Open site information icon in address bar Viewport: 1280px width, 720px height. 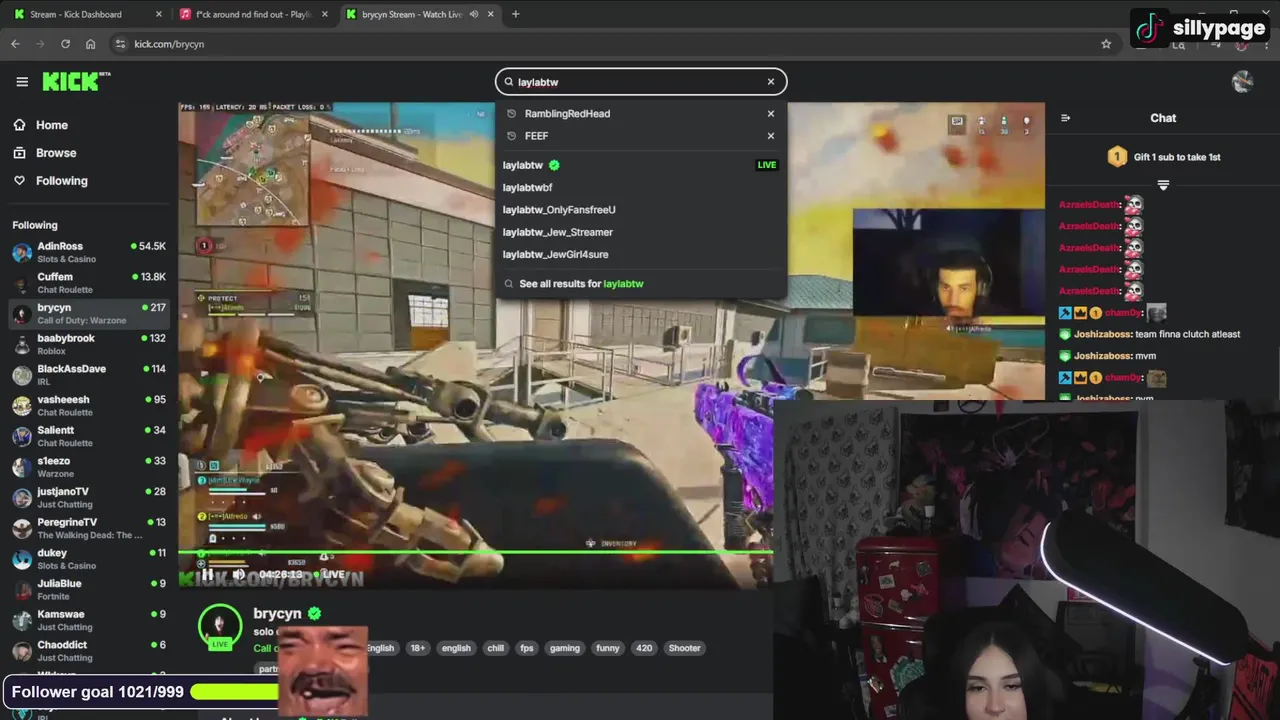[x=120, y=44]
